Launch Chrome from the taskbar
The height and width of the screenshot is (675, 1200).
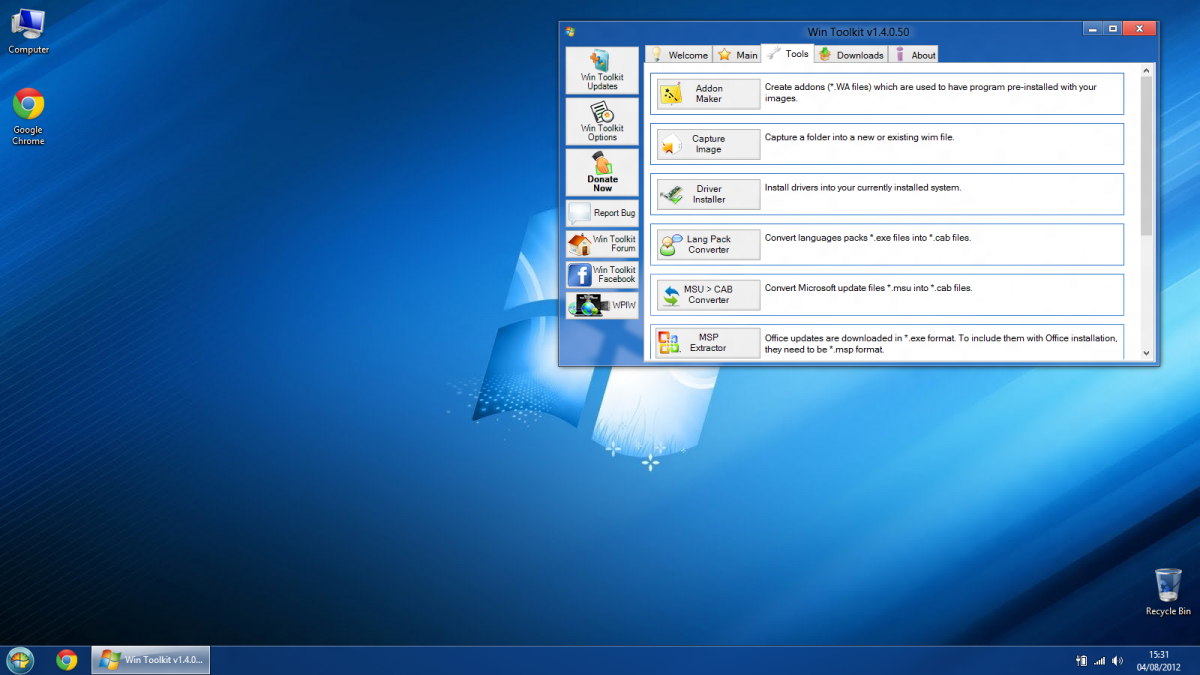67,659
